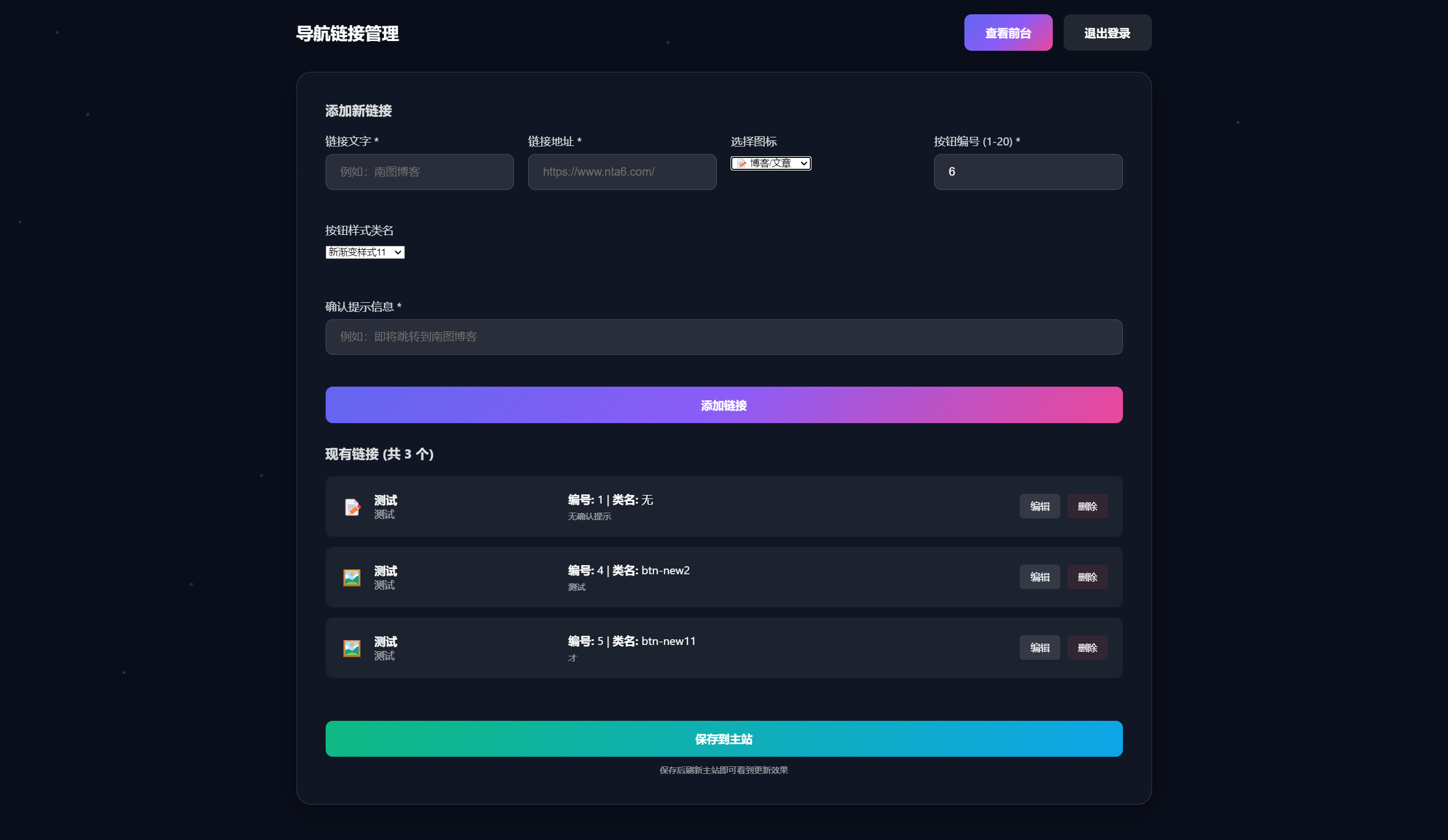Expand the icon selector's chevron arrow

pyautogui.click(x=804, y=163)
